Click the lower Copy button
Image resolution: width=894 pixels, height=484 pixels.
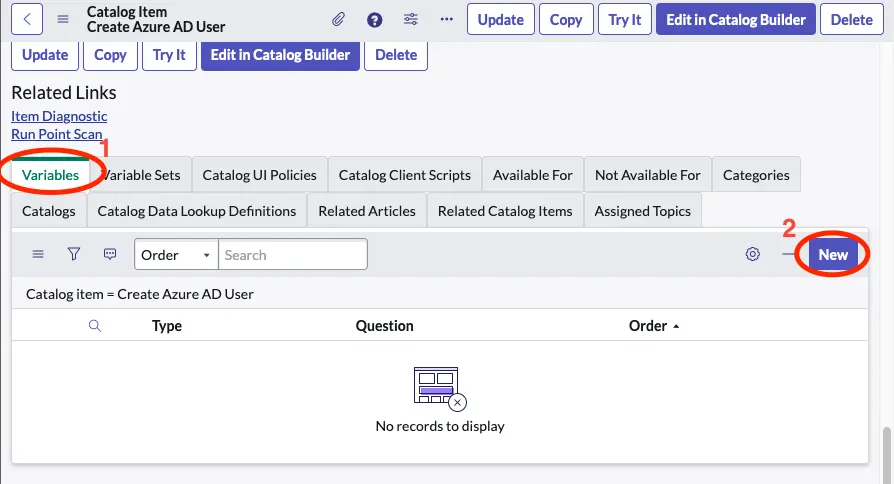(x=110, y=55)
